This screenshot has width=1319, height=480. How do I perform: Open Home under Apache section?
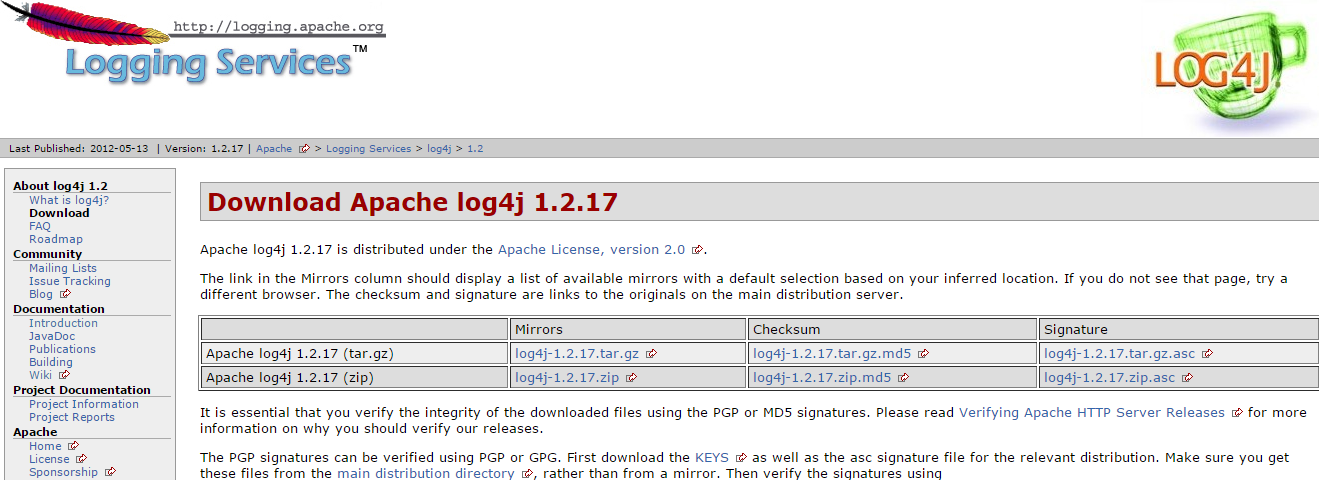point(45,446)
